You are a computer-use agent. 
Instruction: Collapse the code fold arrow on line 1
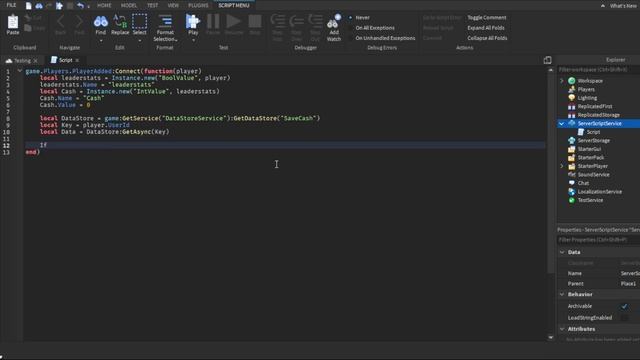pos(20,71)
